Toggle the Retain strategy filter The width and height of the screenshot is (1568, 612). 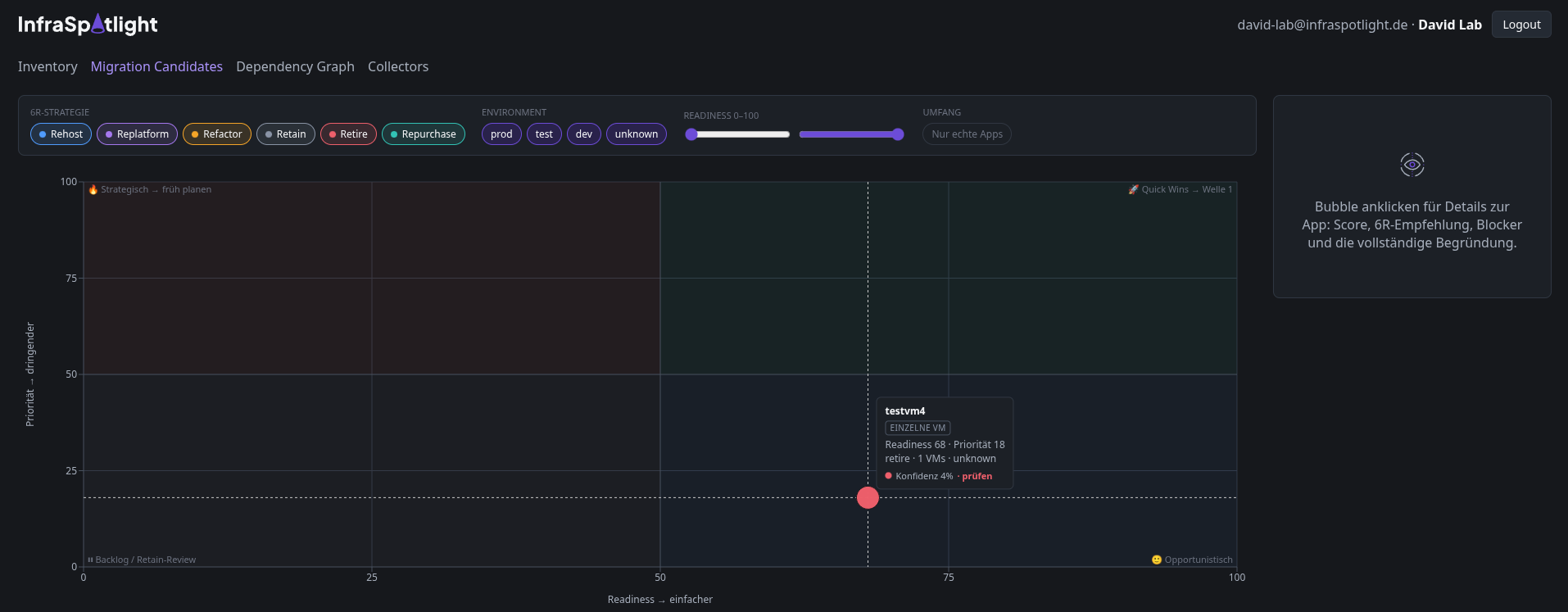(286, 134)
